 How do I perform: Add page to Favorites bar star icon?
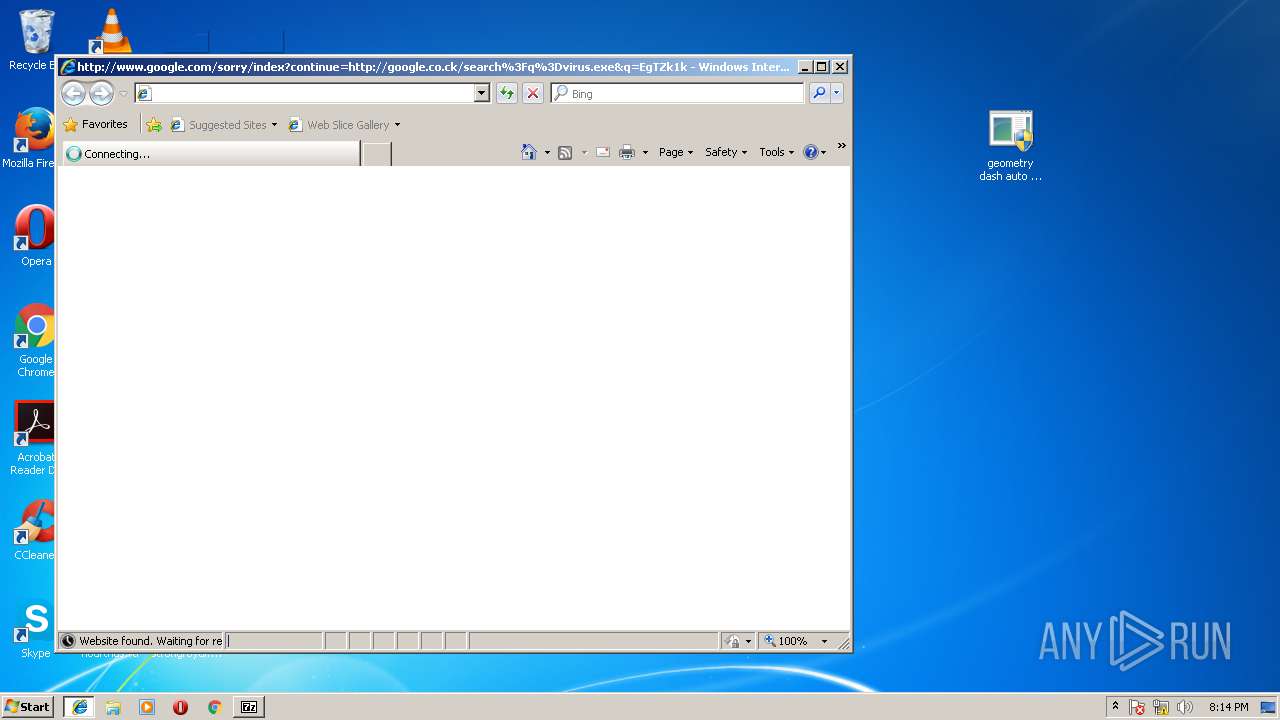154,125
